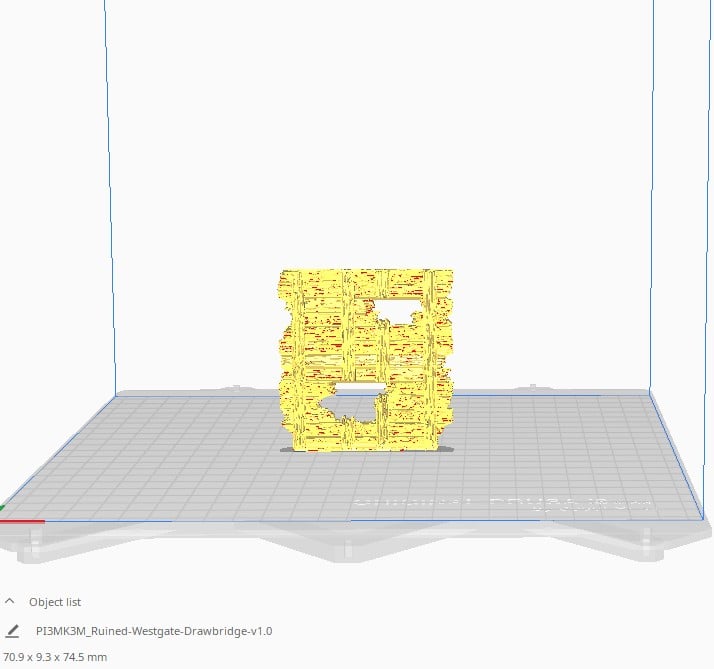Select the PI3MK3M_Ruined-Westgate-Drawbridge file name
The image size is (714, 669).
pyautogui.click(x=153, y=631)
